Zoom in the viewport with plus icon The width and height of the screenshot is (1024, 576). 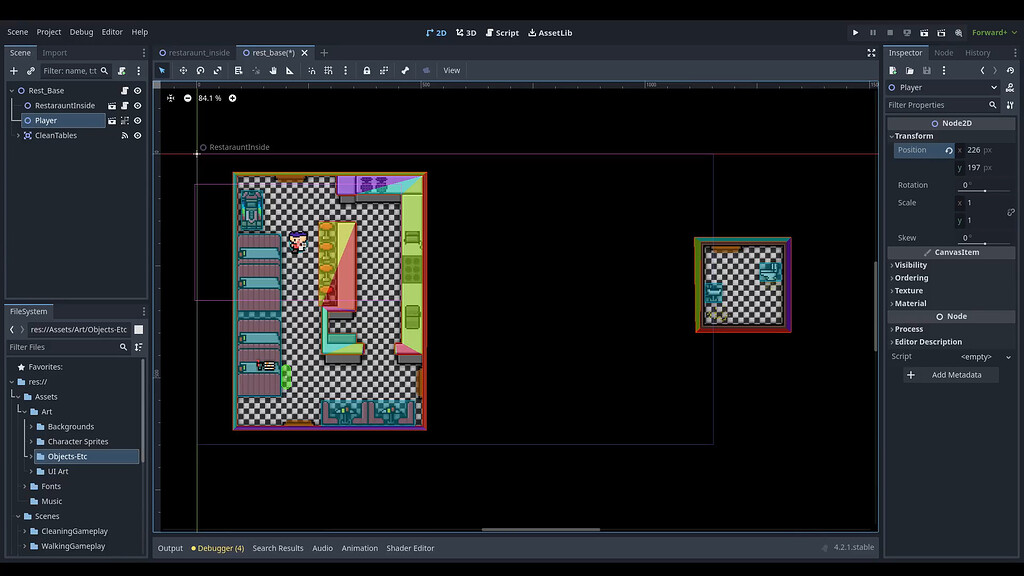pos(232,98)
